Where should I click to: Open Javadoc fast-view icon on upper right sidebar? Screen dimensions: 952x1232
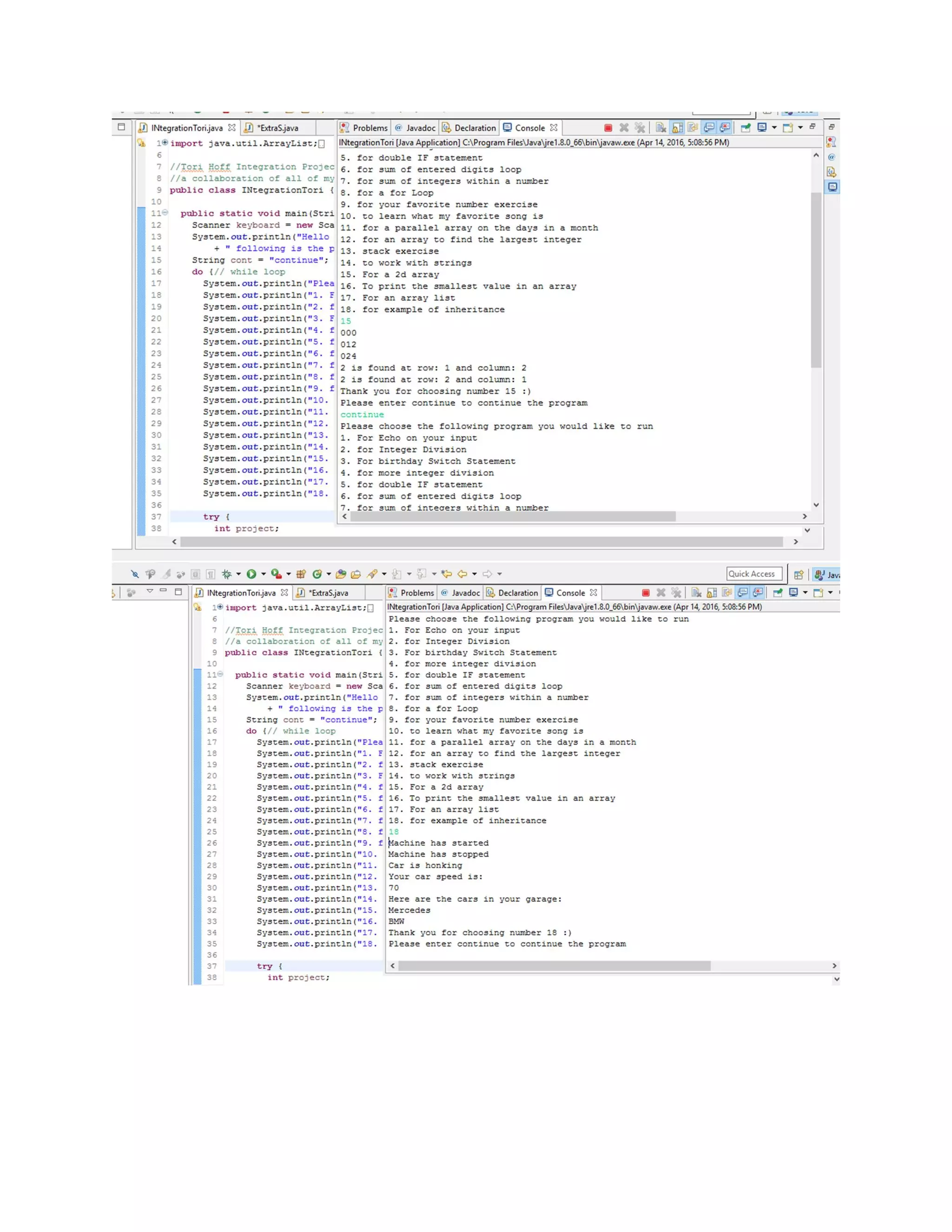[x=831, y=158]
